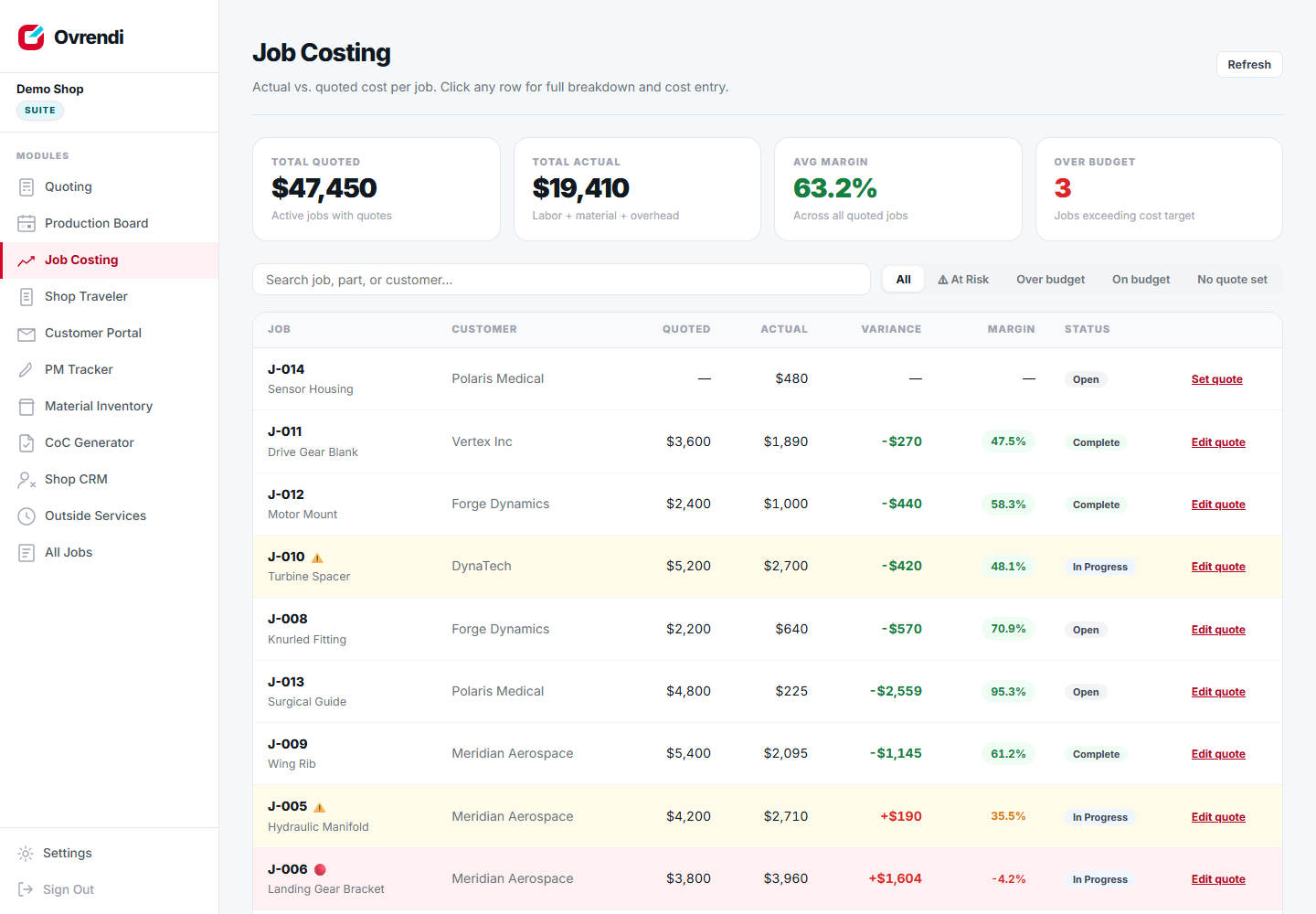
Task: Click the +$1,604 variance value
Action: (x=895, y=878)
